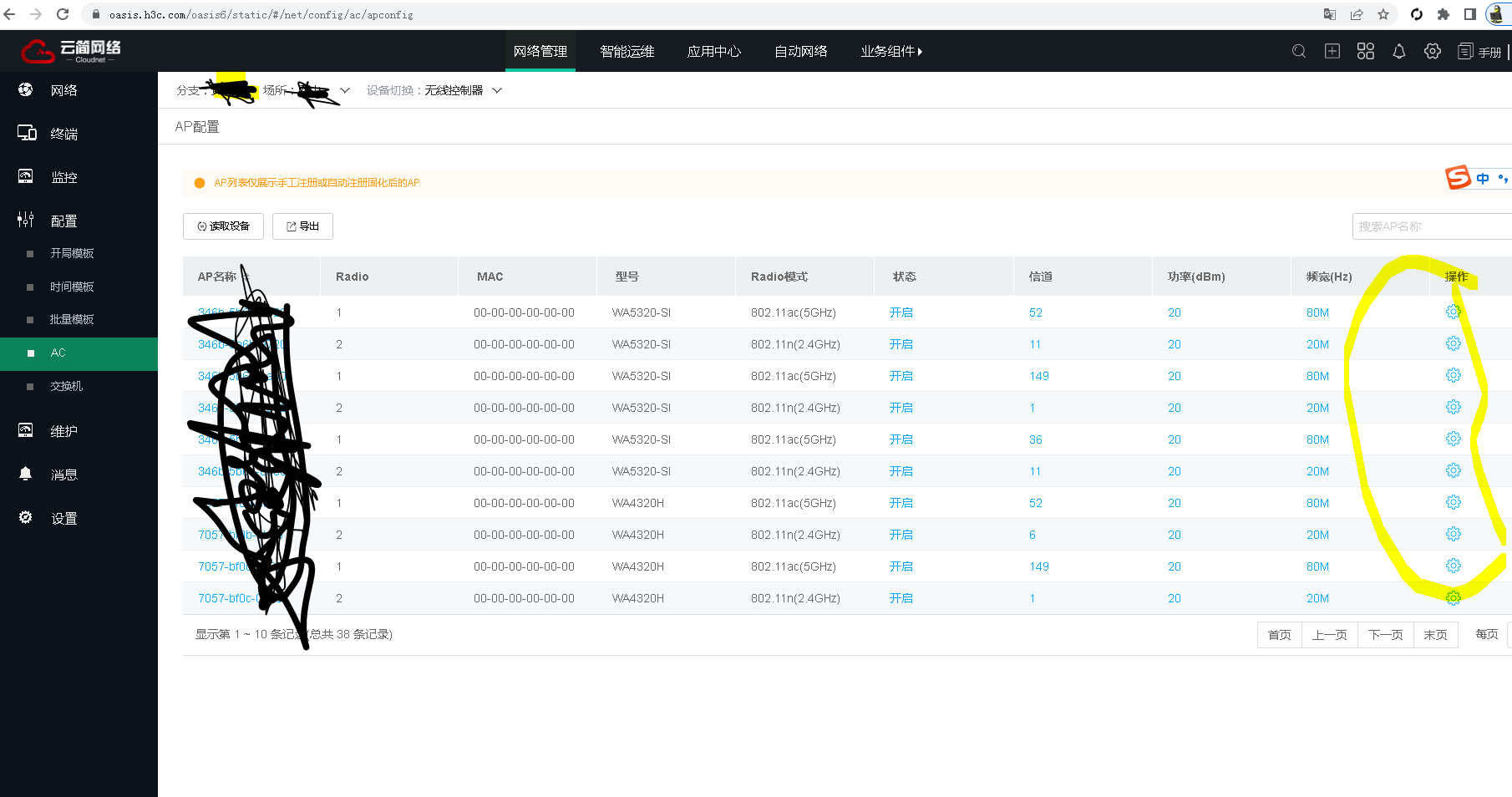Viewport: 1512px width, 797px height.
Task: Click the gear icon for channel 52 first row
Action: tap(1454, 312)
